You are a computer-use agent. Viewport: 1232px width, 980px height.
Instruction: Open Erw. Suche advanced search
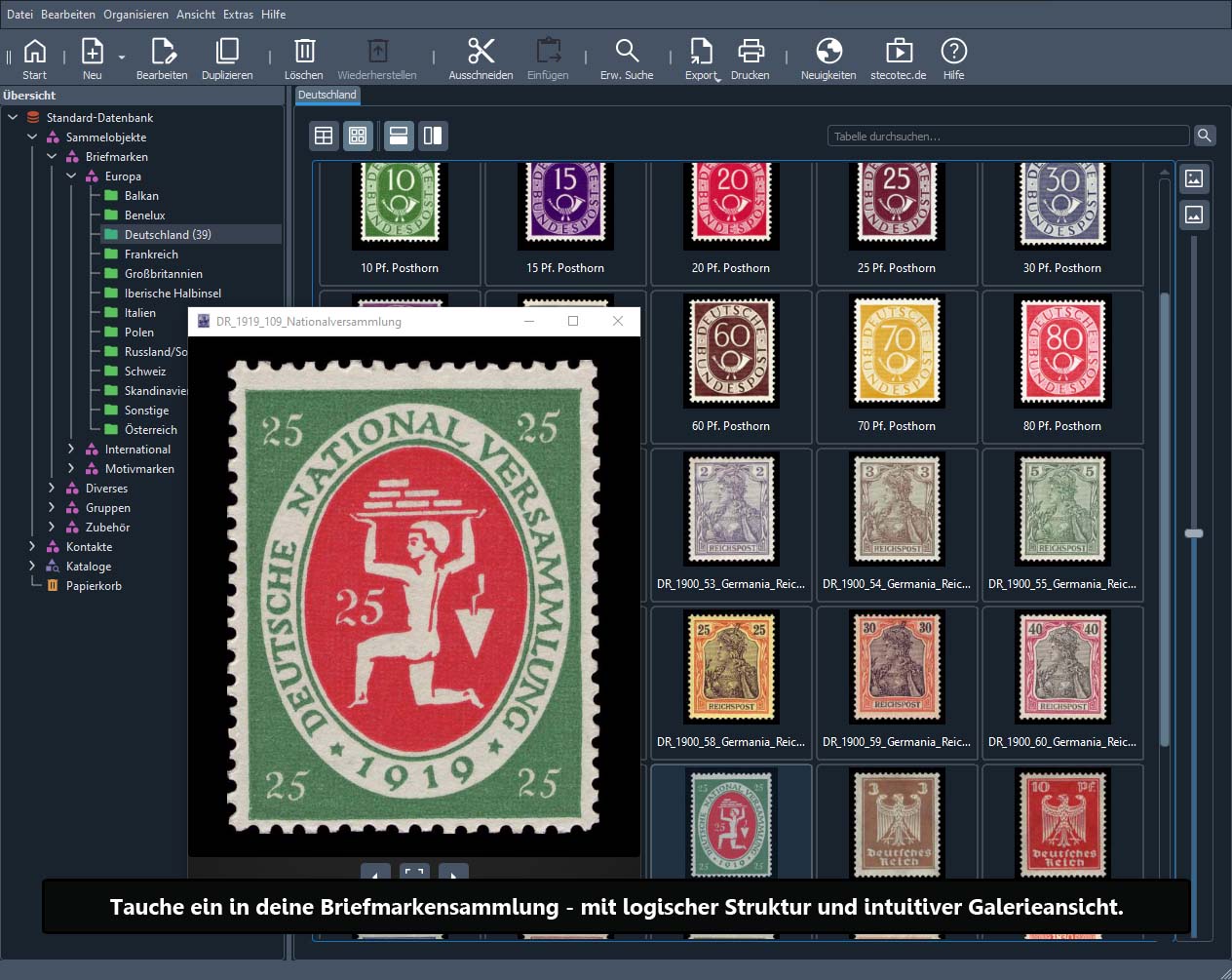627,59
